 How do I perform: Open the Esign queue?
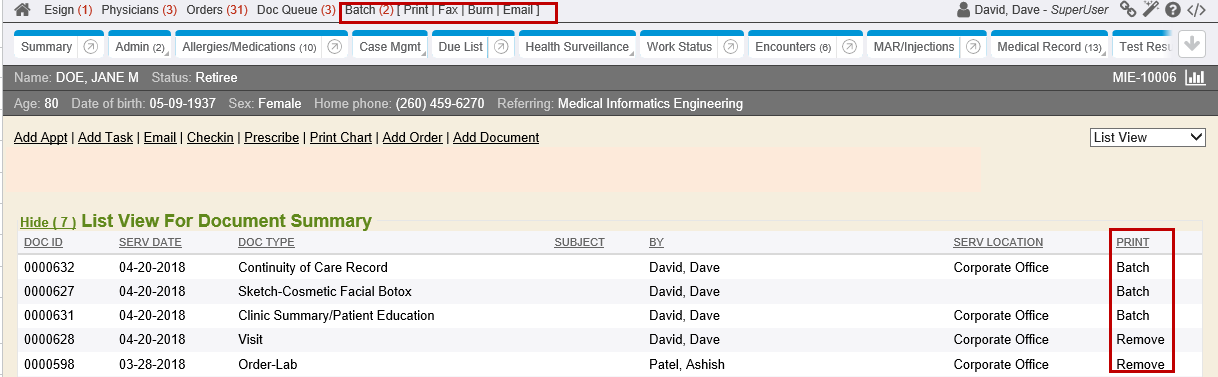pyautogui.click(x=68, y=10)
